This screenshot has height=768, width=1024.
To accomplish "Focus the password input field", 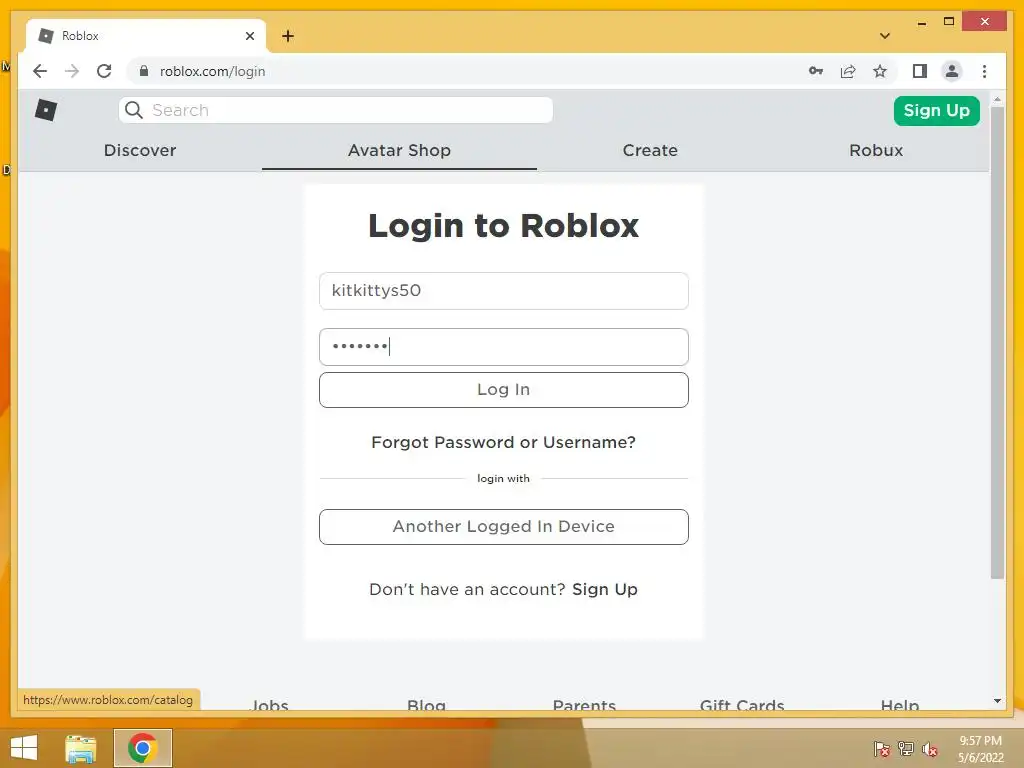I will click(504, 347).
